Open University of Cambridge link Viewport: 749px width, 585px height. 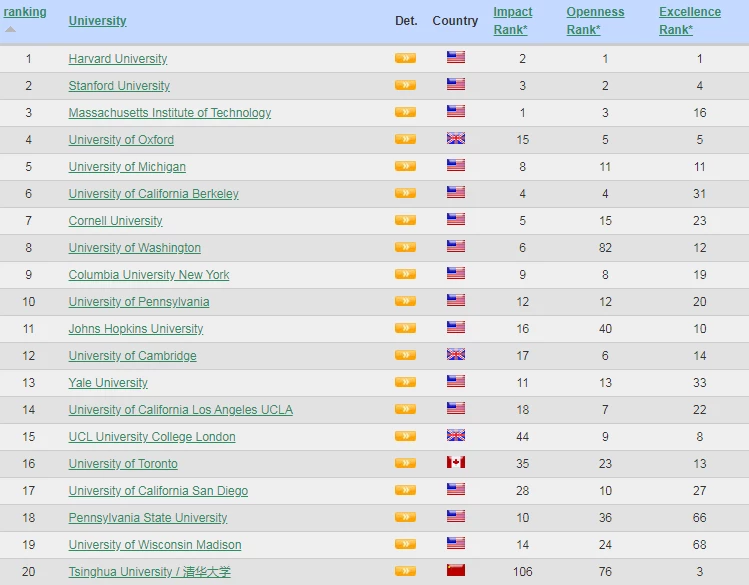[x=132, y=355]
